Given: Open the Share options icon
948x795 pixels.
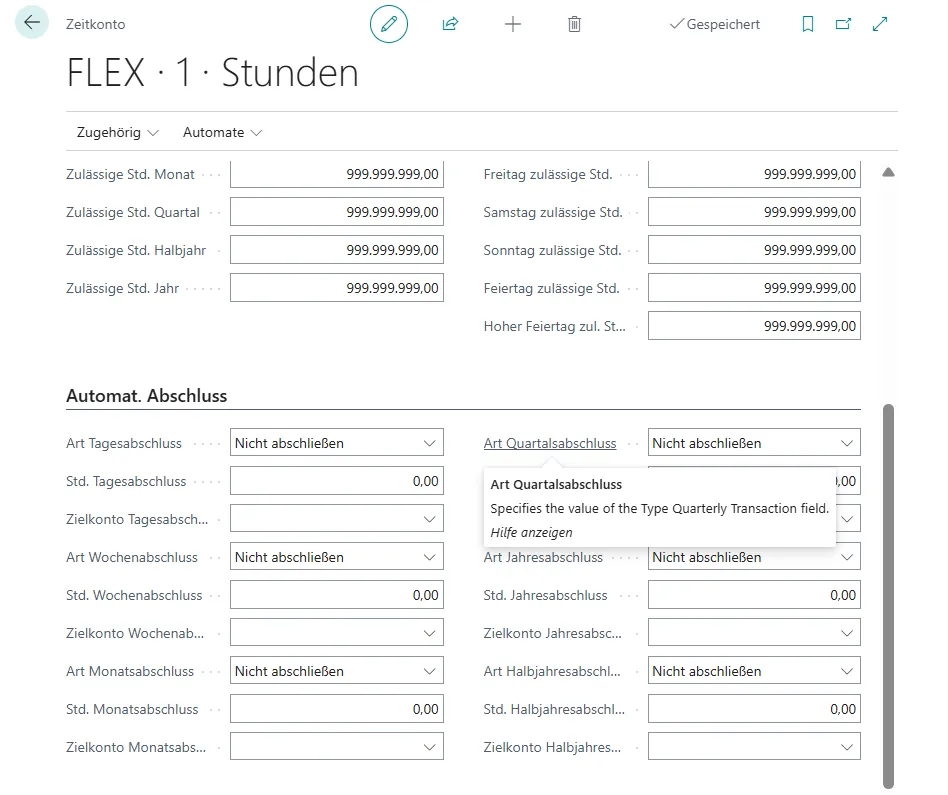Looking at the screenshot, I should [x=450, y=24].
